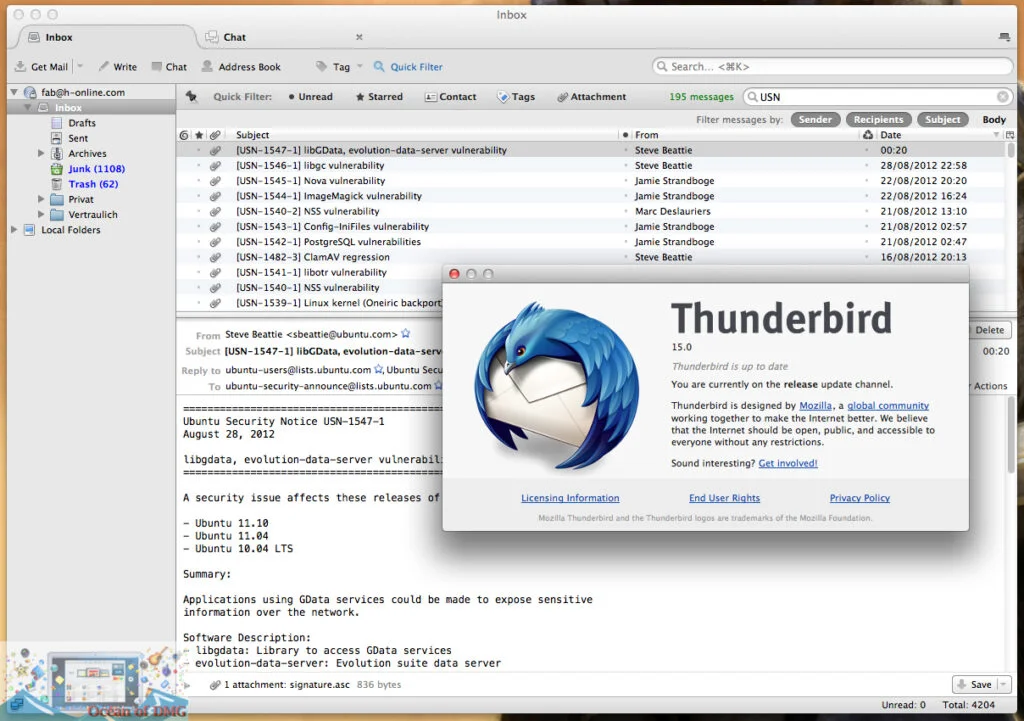
Task: Sort by the star column header
Action: point(199,135)
